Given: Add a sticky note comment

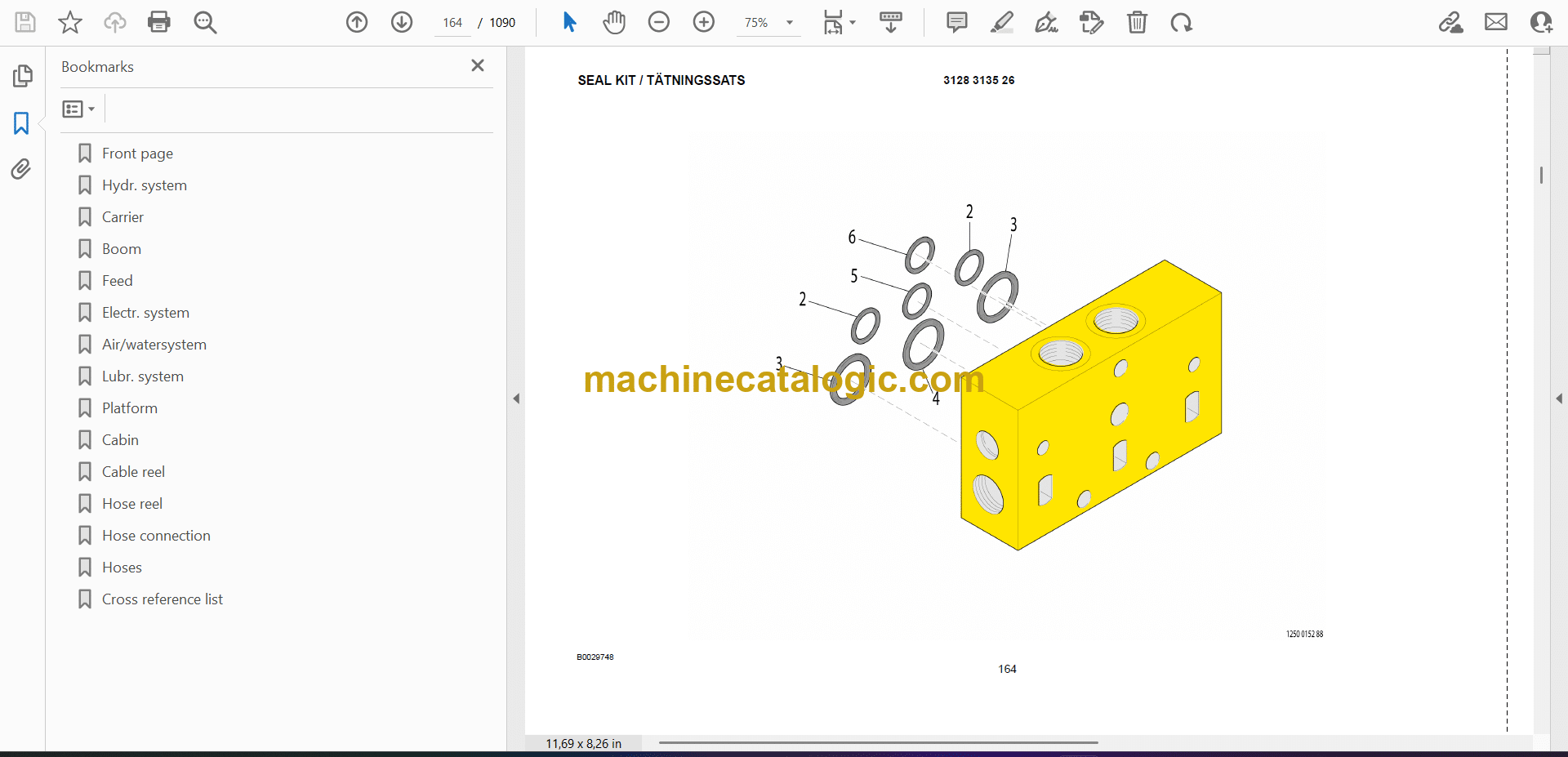Looking at the screenshot, I should (x=956, y=22).
